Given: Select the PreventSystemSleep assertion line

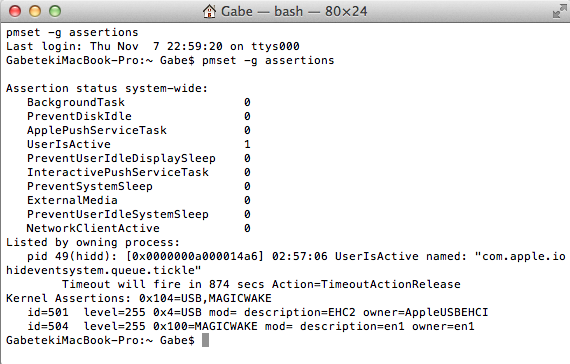Looking at the screenshot, I should [139, 186].
